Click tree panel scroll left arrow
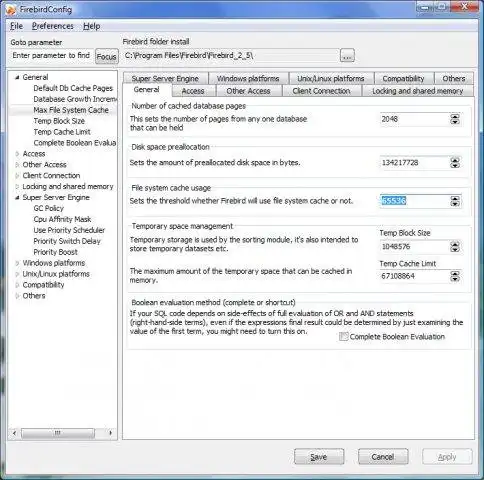The height and width of the screenshot is (480, 484). [14, 433]
